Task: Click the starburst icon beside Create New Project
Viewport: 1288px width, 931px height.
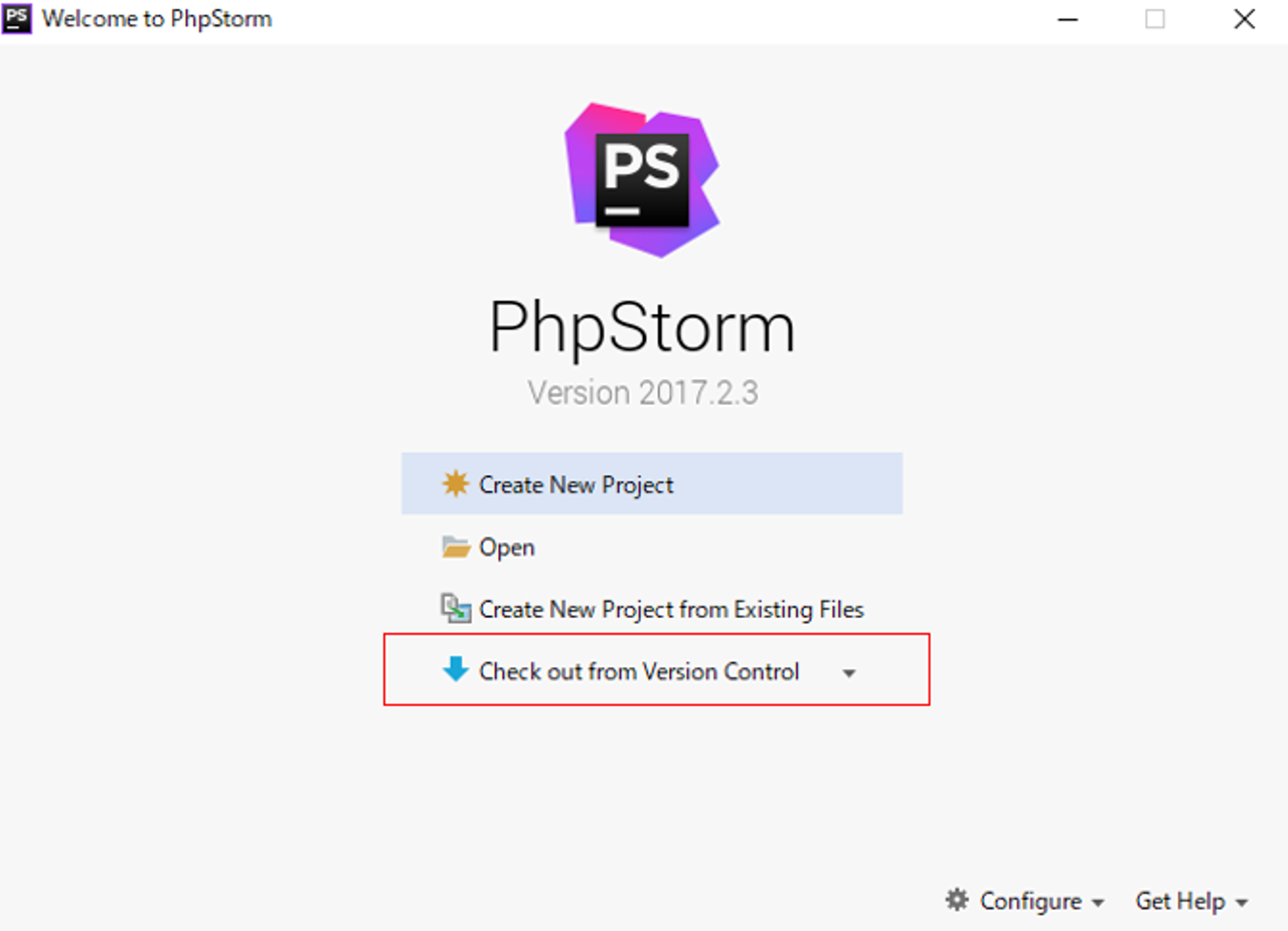Action: pos(455,484)
